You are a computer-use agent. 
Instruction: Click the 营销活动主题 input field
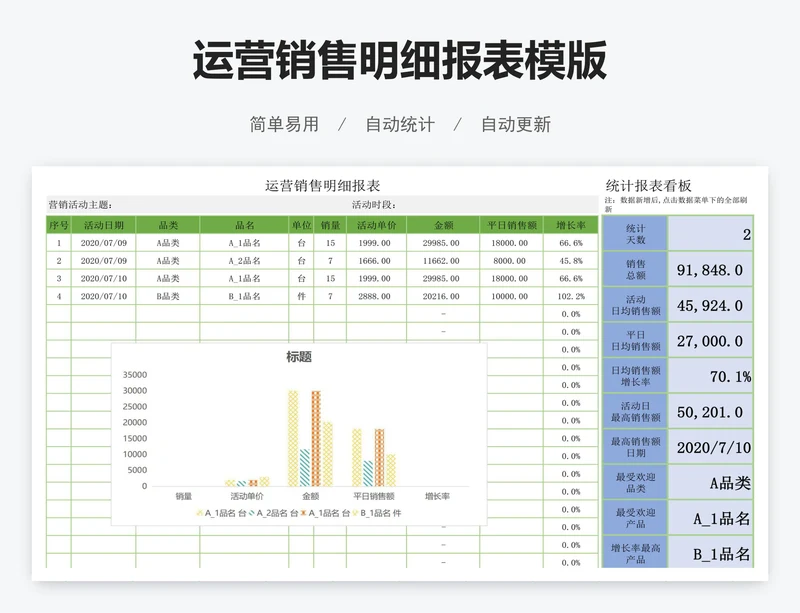point(199,205)
